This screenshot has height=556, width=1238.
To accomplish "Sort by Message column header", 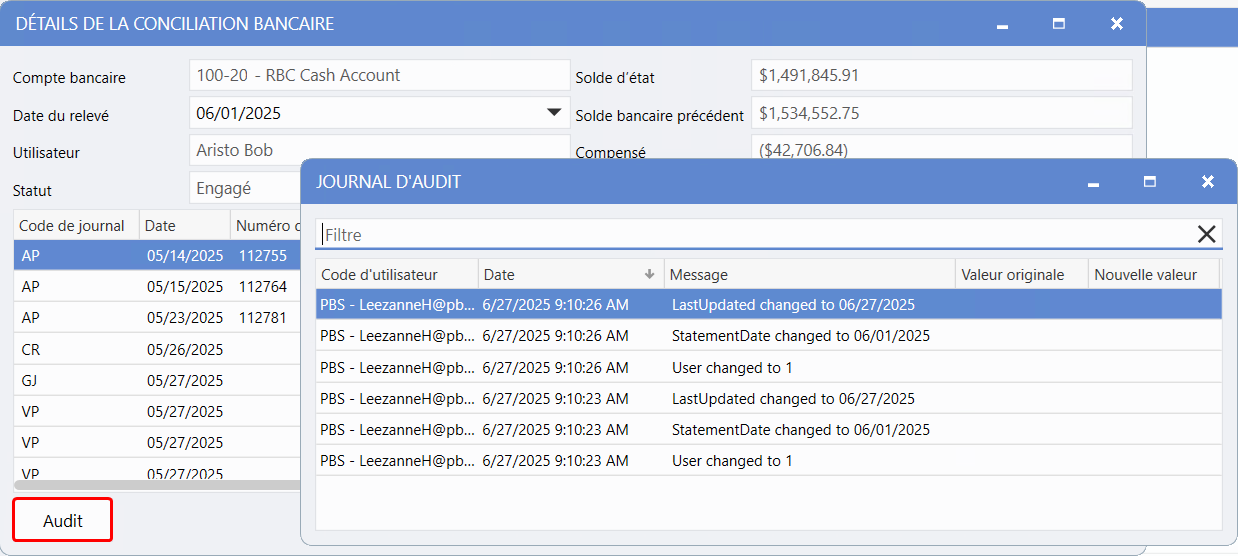I will point(808,275).
